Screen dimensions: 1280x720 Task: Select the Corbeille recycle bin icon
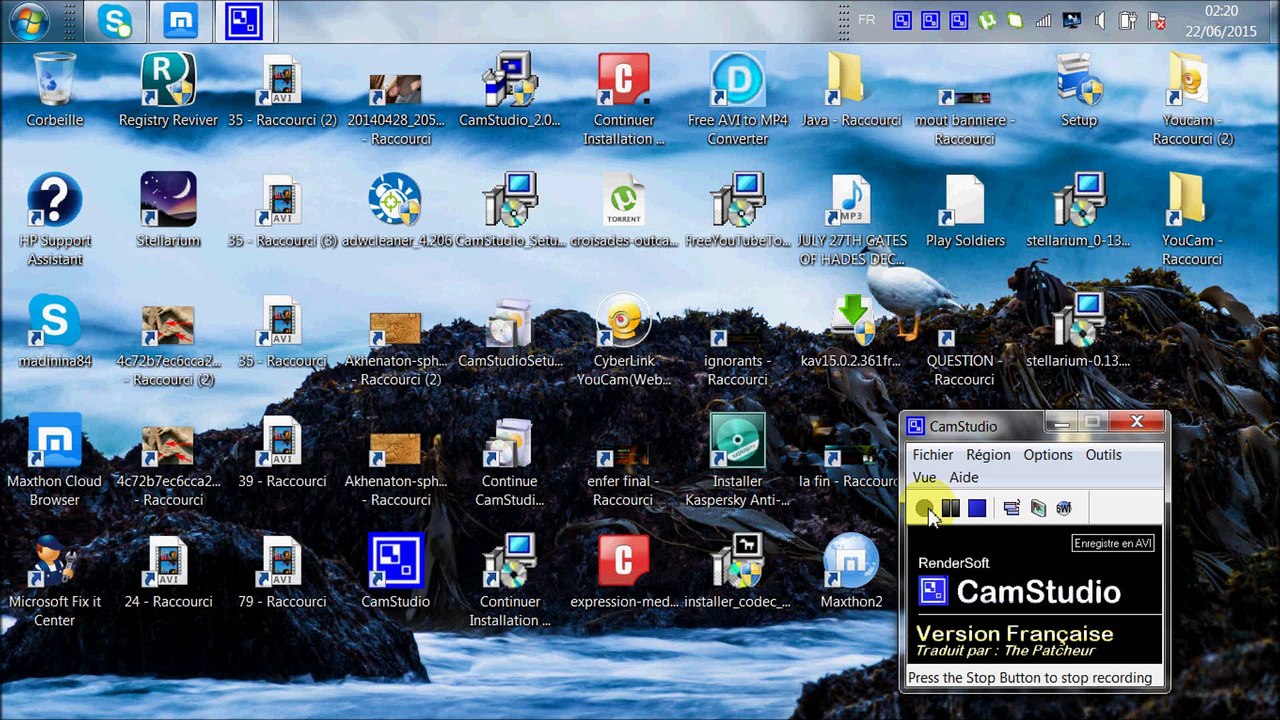point(55,91)
